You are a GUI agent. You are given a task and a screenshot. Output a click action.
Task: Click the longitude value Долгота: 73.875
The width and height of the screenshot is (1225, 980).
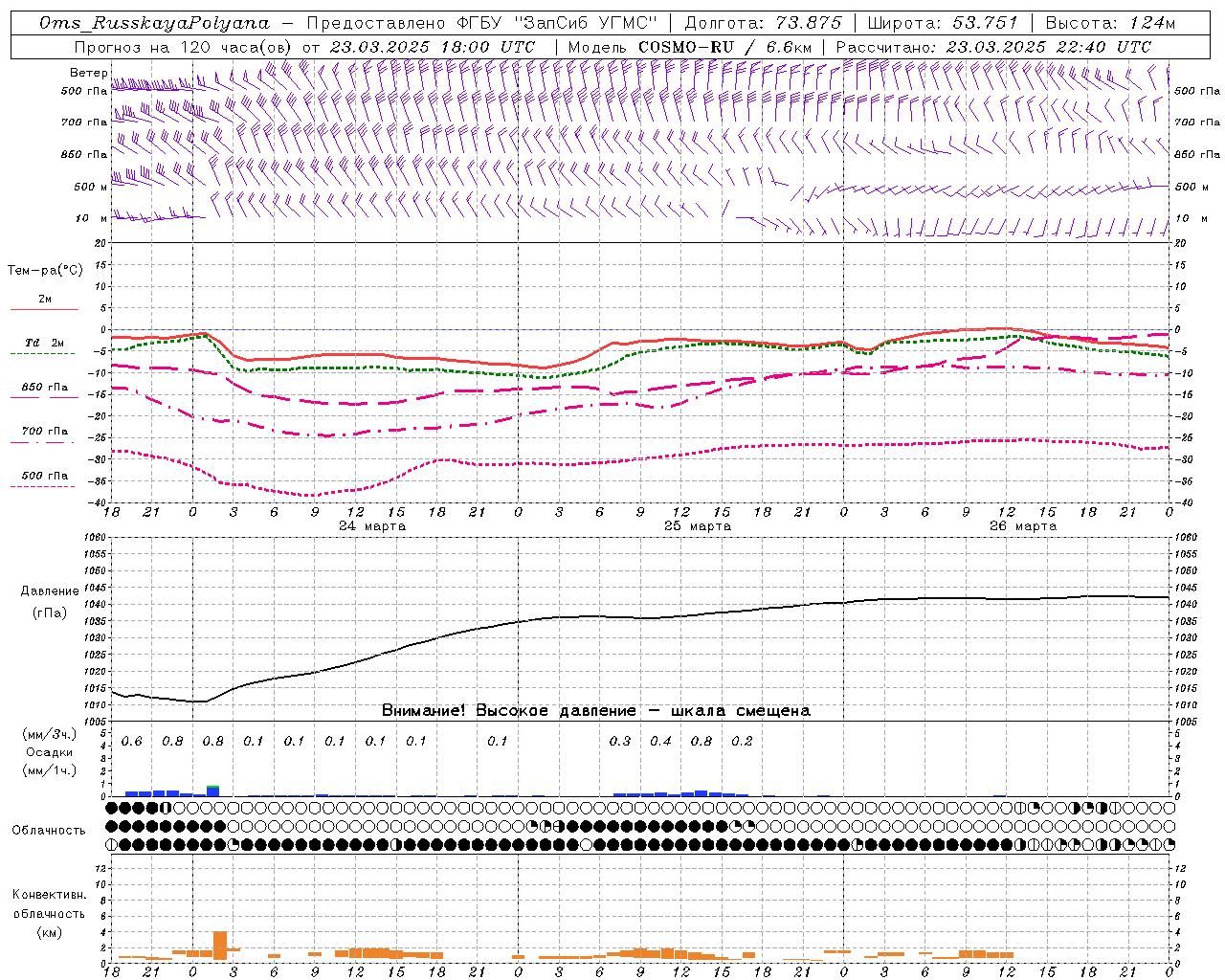tap(764, 23)
